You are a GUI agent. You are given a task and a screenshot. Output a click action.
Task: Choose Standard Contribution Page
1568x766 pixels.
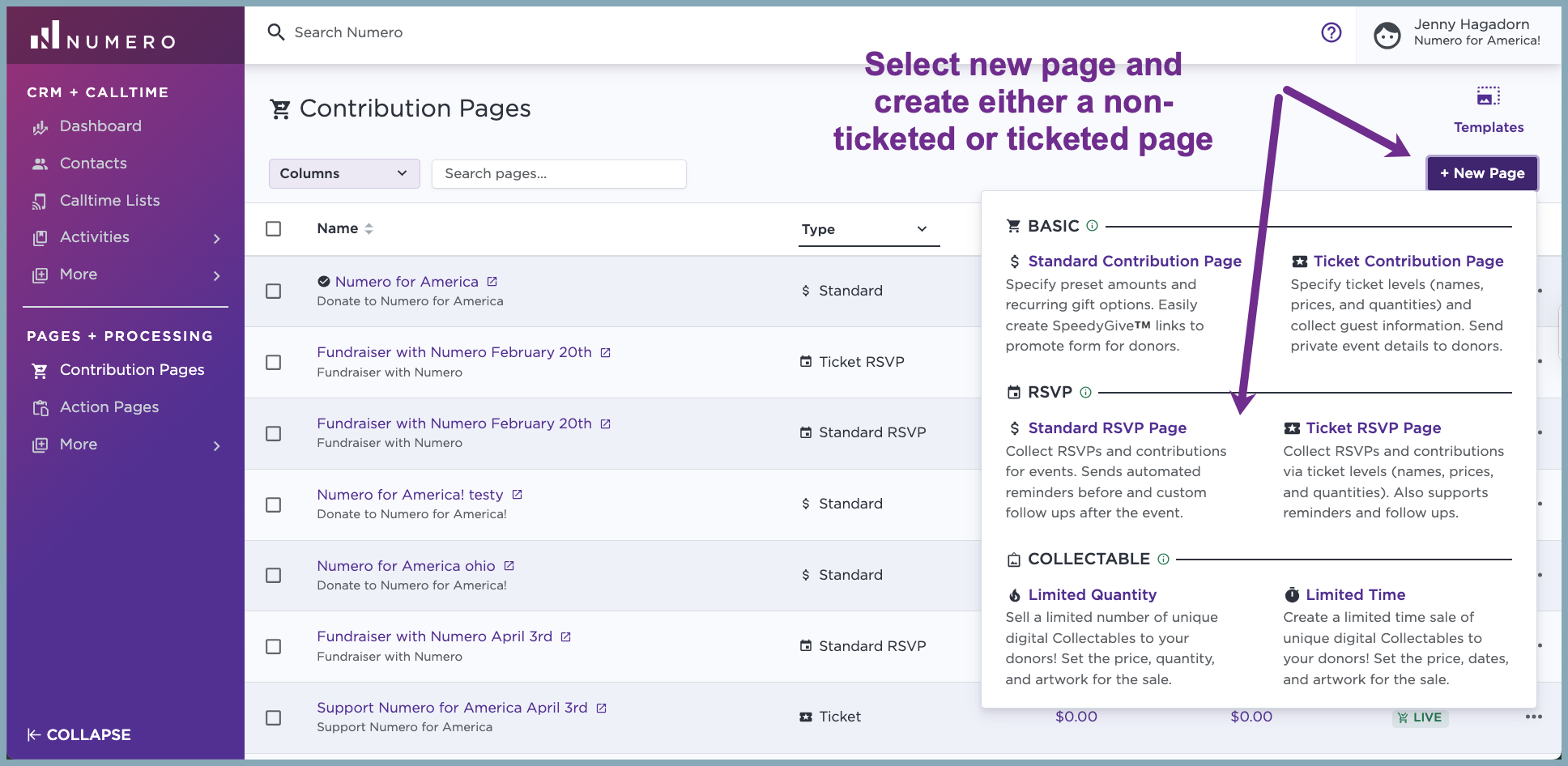tap(1135, 262)
